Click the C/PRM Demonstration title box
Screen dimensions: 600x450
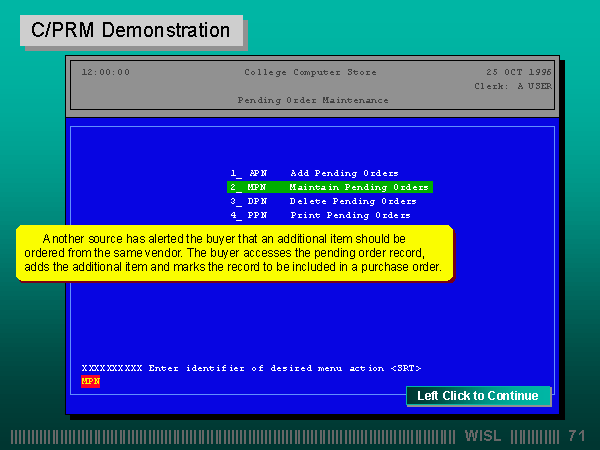[x=131, y=30]
